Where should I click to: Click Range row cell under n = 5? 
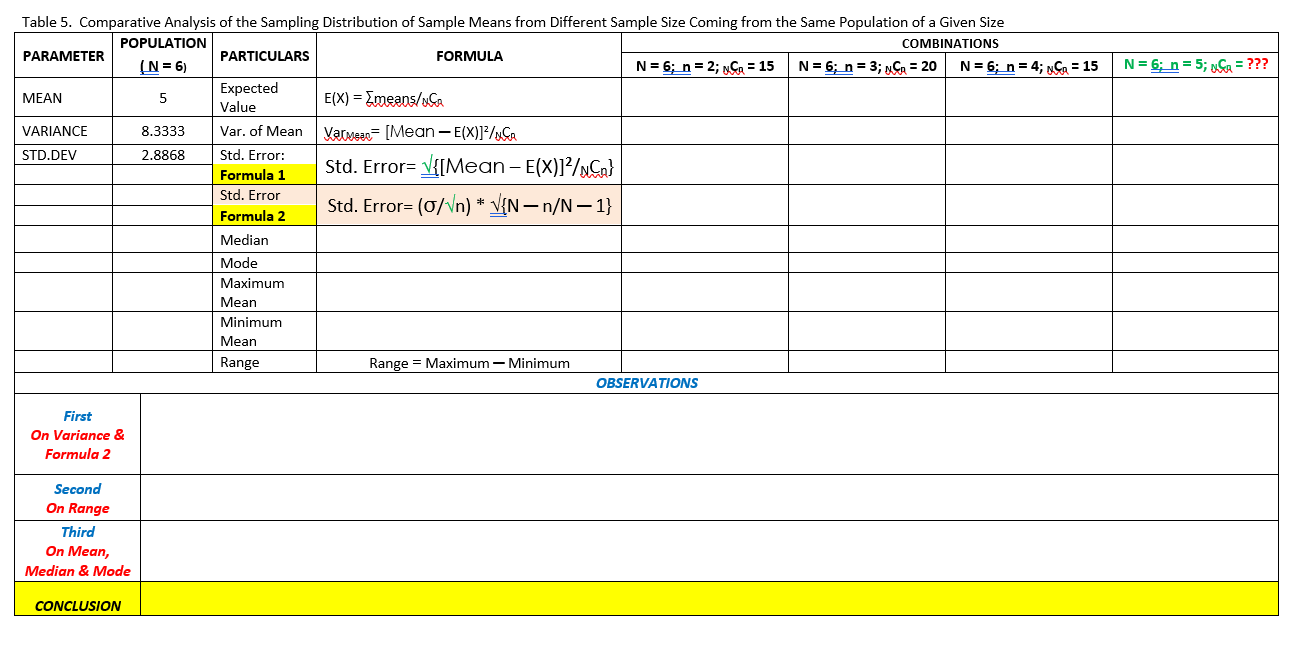(x=1195, y=362)
